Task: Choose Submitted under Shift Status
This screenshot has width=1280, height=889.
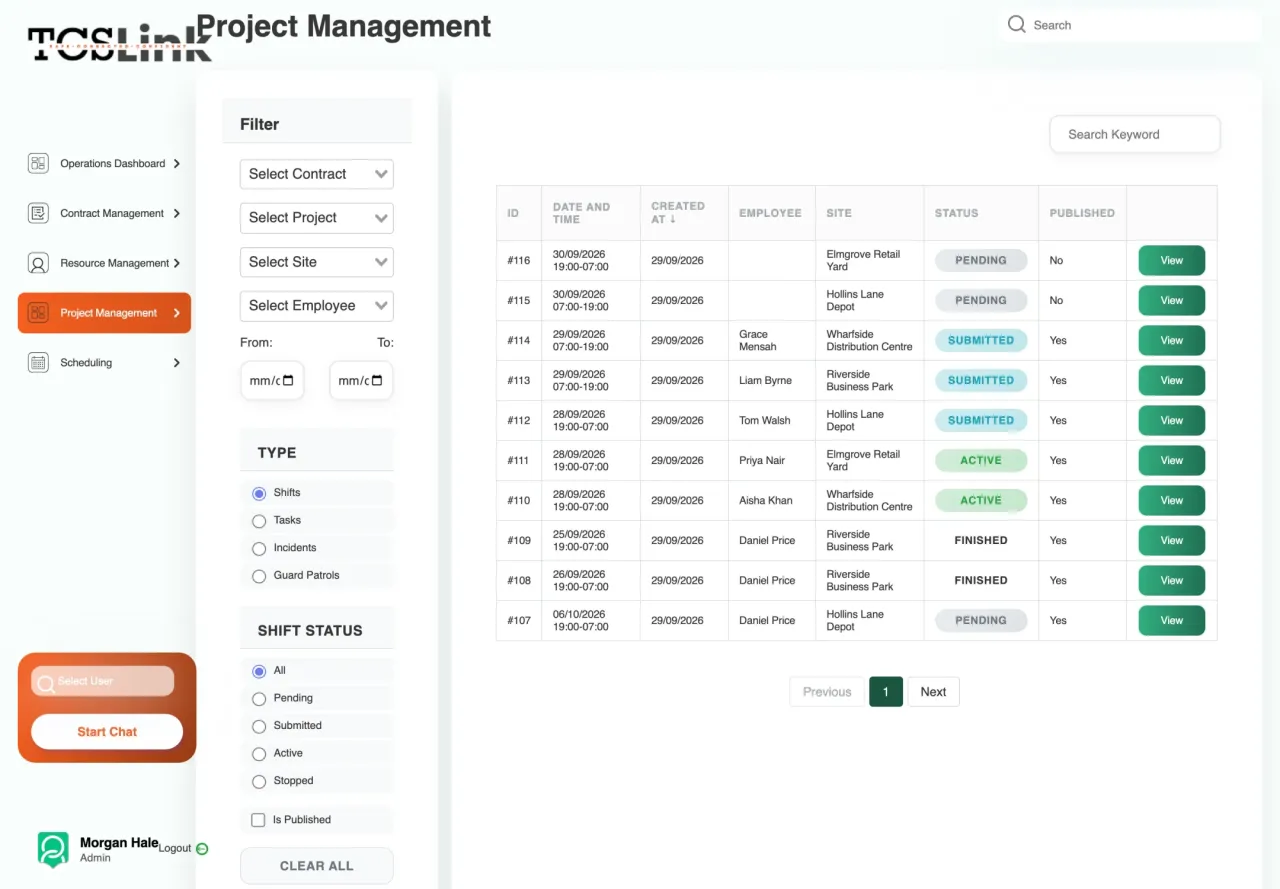Action: click(x=259, y=726)
